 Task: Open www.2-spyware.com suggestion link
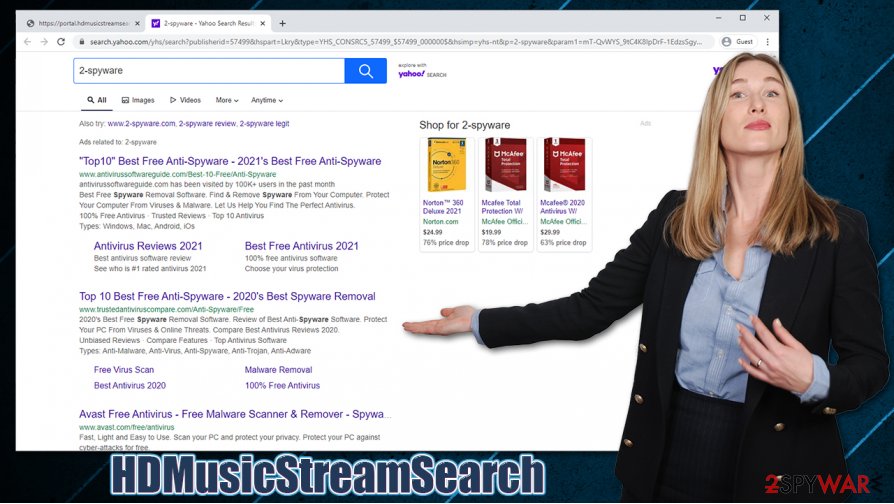[x=141, y=123]
